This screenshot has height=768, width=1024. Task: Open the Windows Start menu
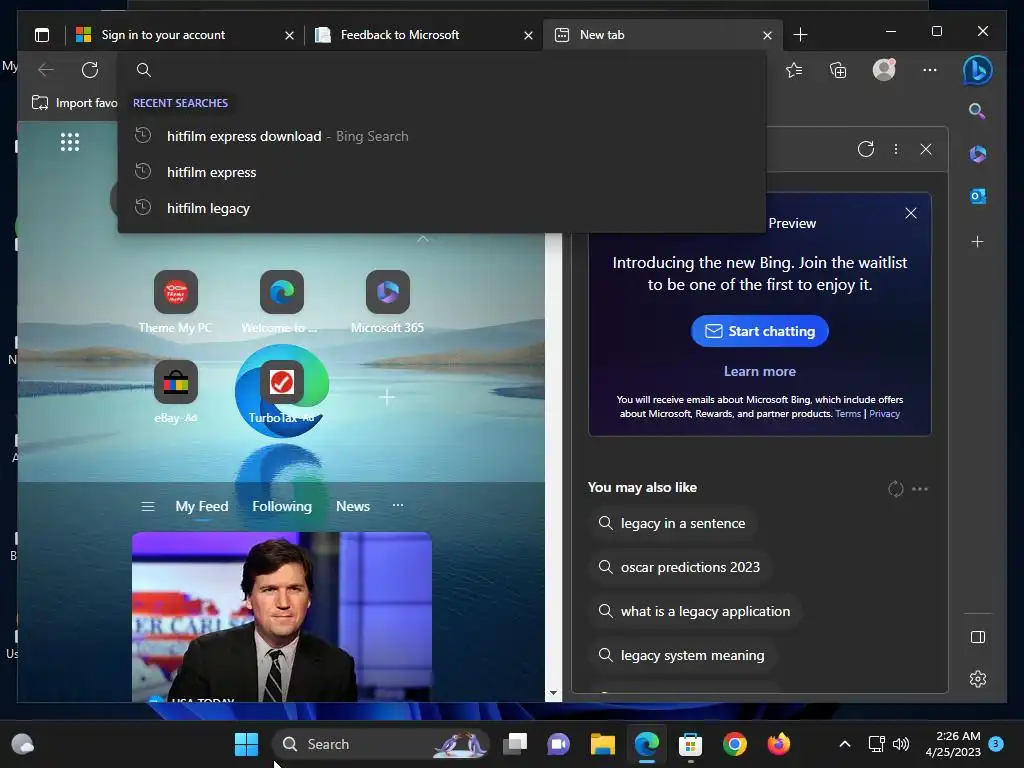[x=246, y=744]
